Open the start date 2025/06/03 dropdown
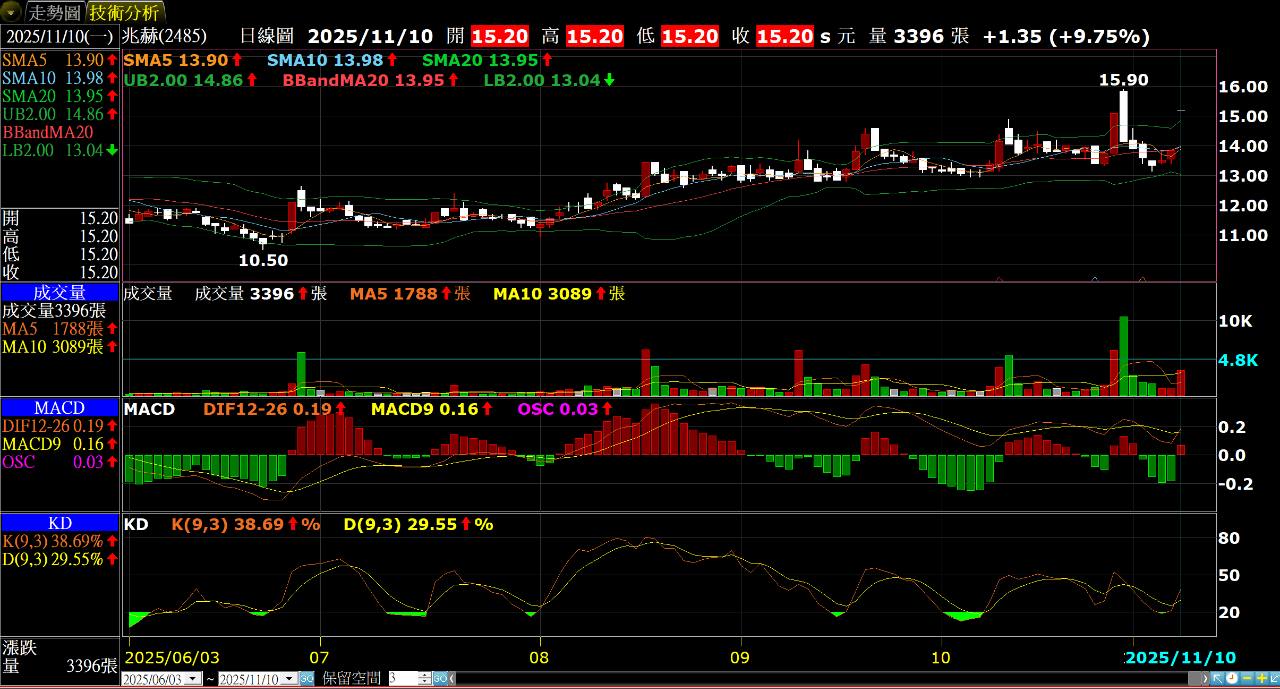 [x=192, y=678]
